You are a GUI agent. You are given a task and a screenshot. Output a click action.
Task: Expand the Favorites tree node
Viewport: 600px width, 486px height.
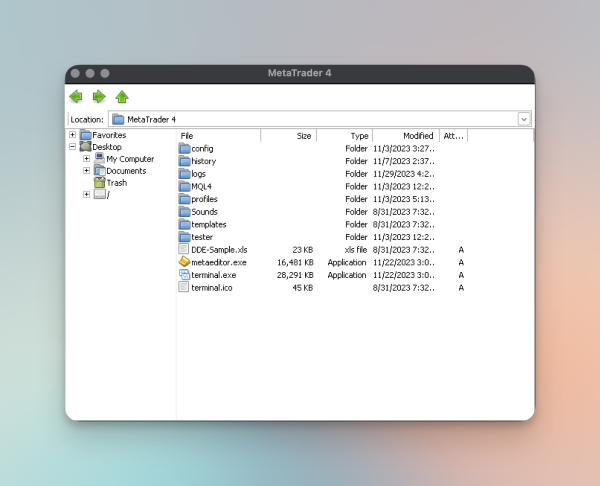click(x=72, y=135)
